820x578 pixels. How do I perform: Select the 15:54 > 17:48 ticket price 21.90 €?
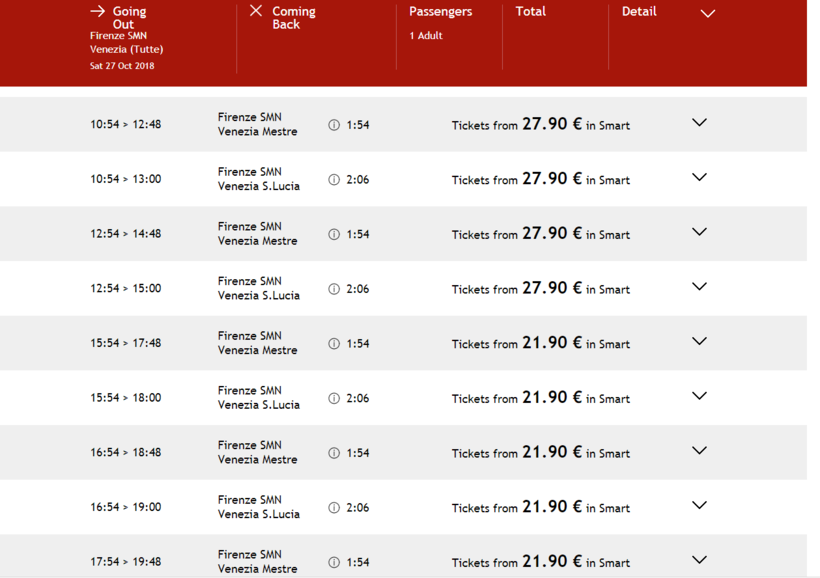(551, 343)
